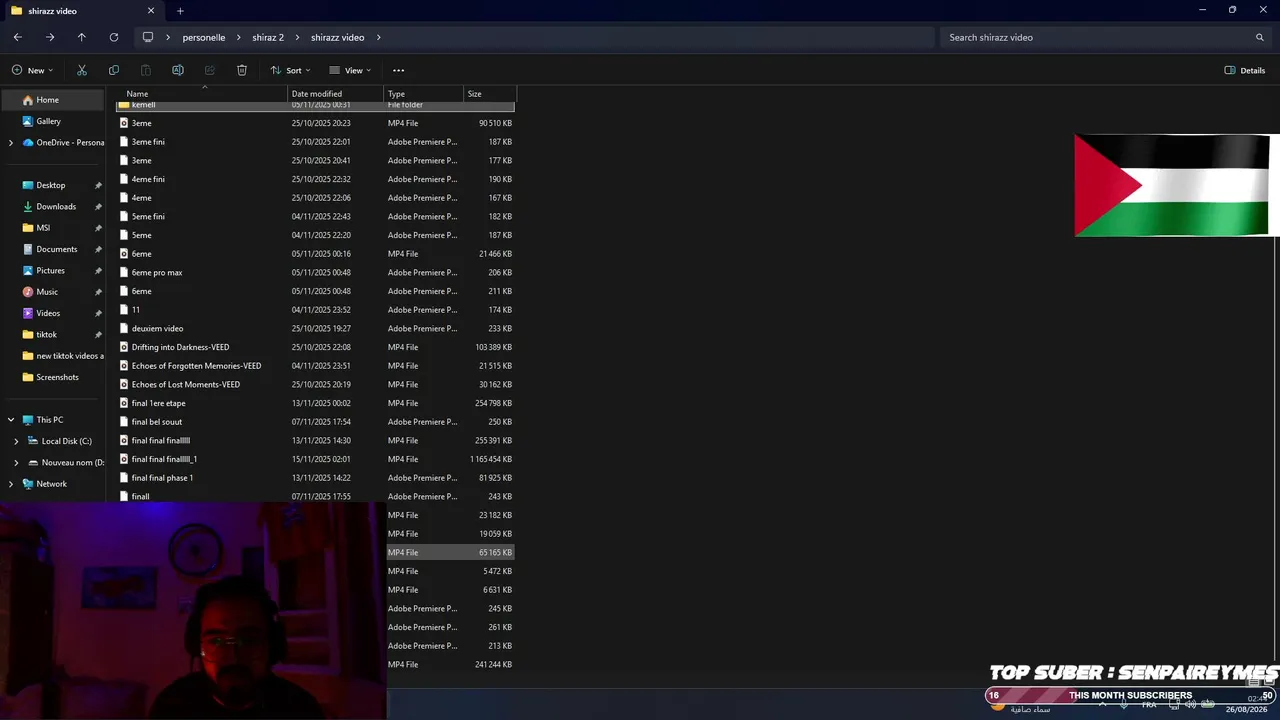Open the View dropdown
Screen dimensions: 1280x720
(x=350, y=70)
